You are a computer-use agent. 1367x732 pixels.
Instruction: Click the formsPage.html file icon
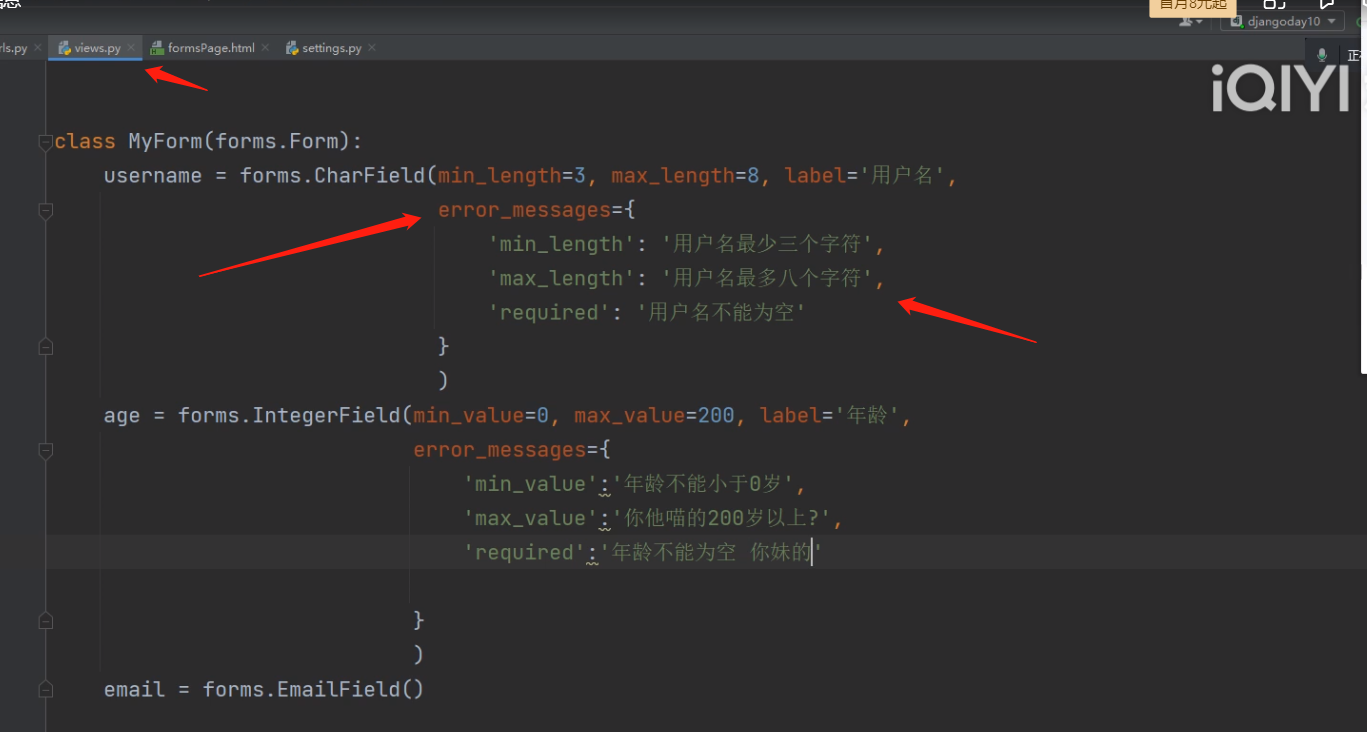[x=157, y=48]
